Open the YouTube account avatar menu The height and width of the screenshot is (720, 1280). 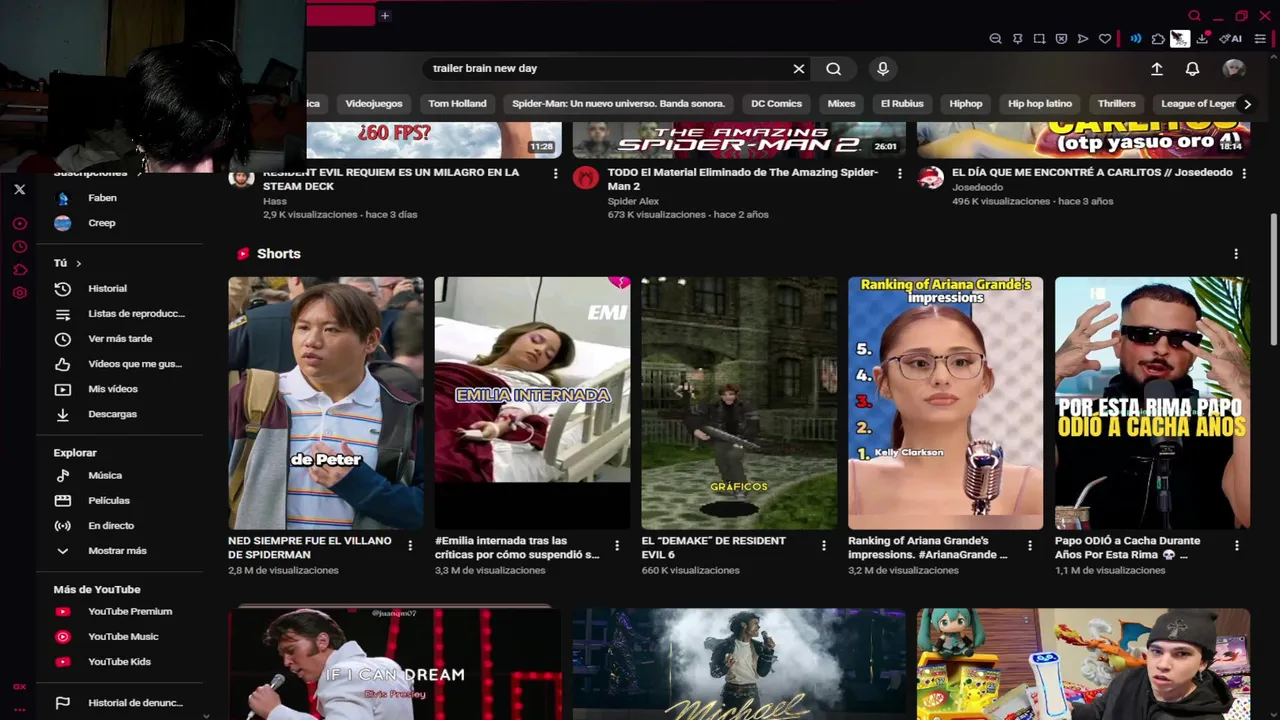click(x=1233, y=68)
